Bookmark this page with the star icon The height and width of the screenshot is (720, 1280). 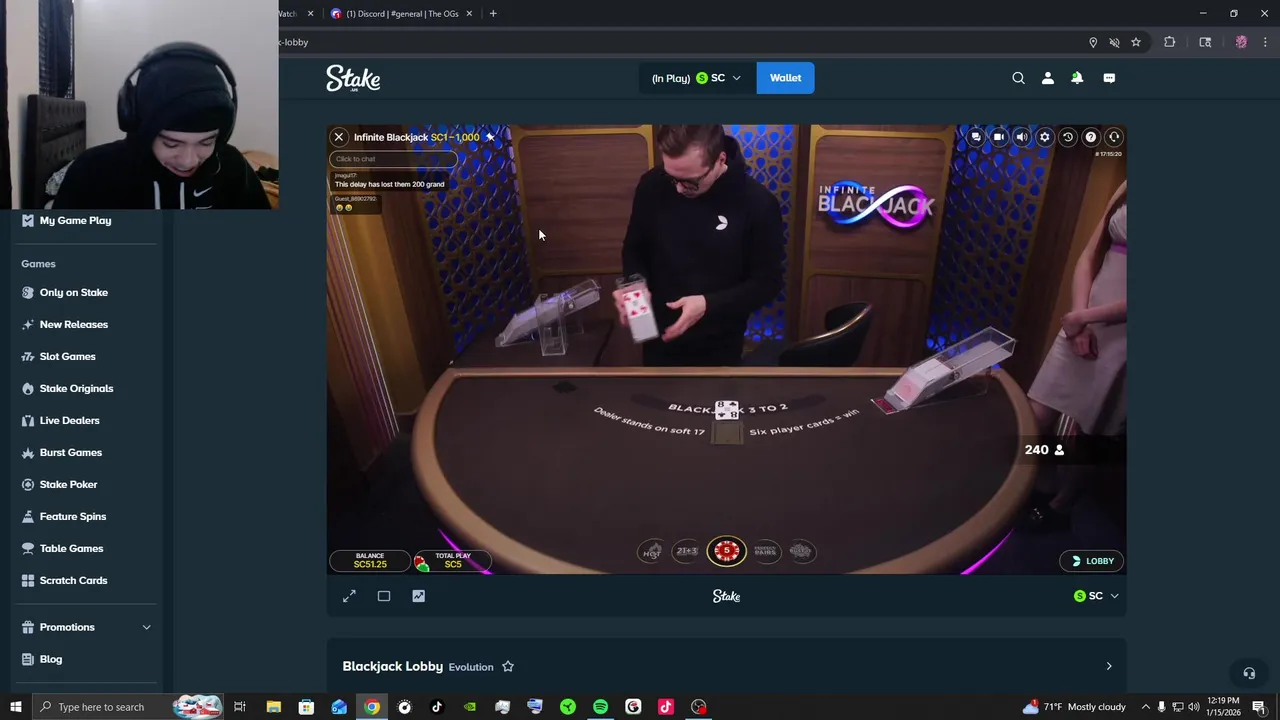point(1136,42)
